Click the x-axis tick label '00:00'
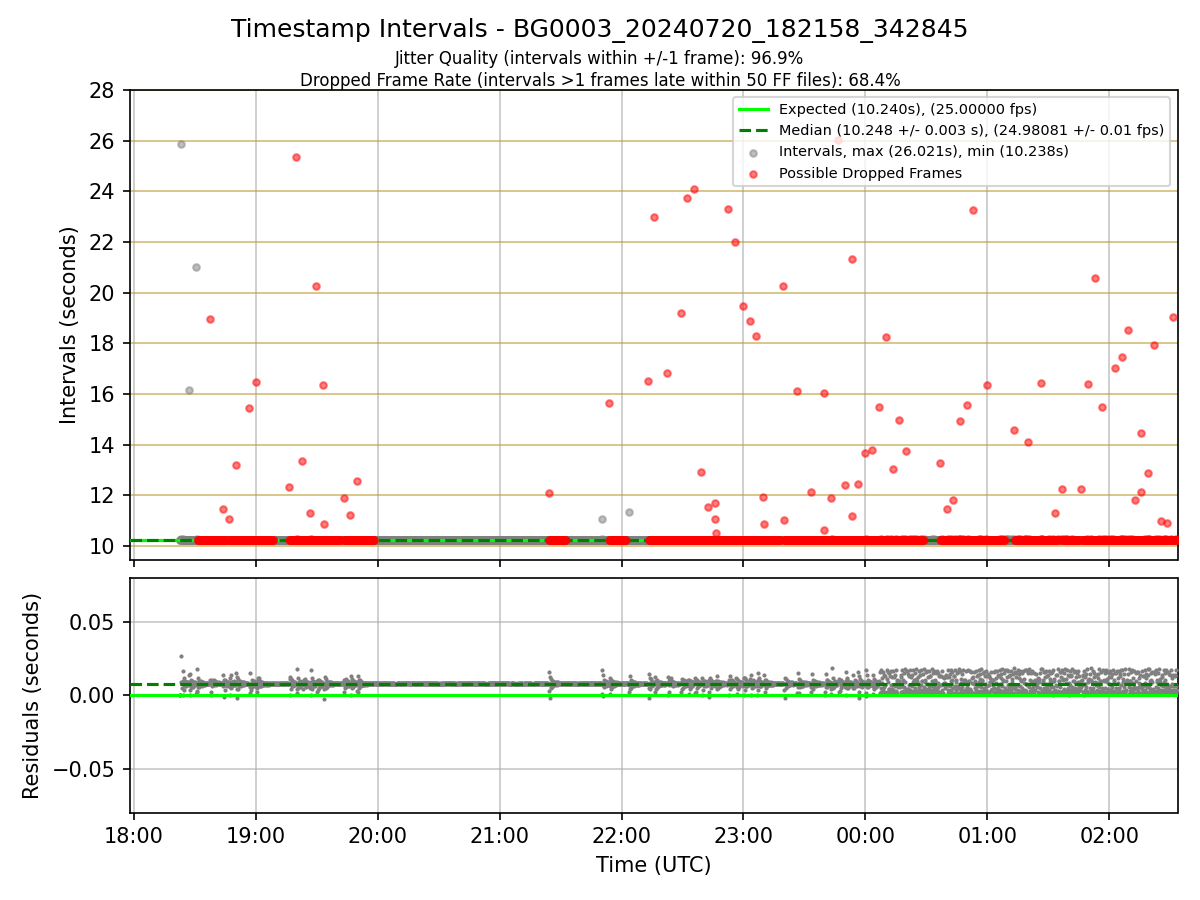Screen dimensions: 1200x900 (x=865, y=836)
